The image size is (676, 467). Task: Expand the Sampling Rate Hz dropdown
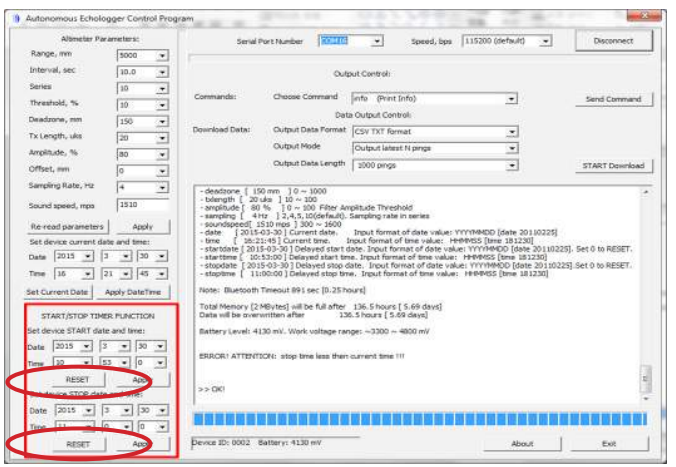pos(162,187)
